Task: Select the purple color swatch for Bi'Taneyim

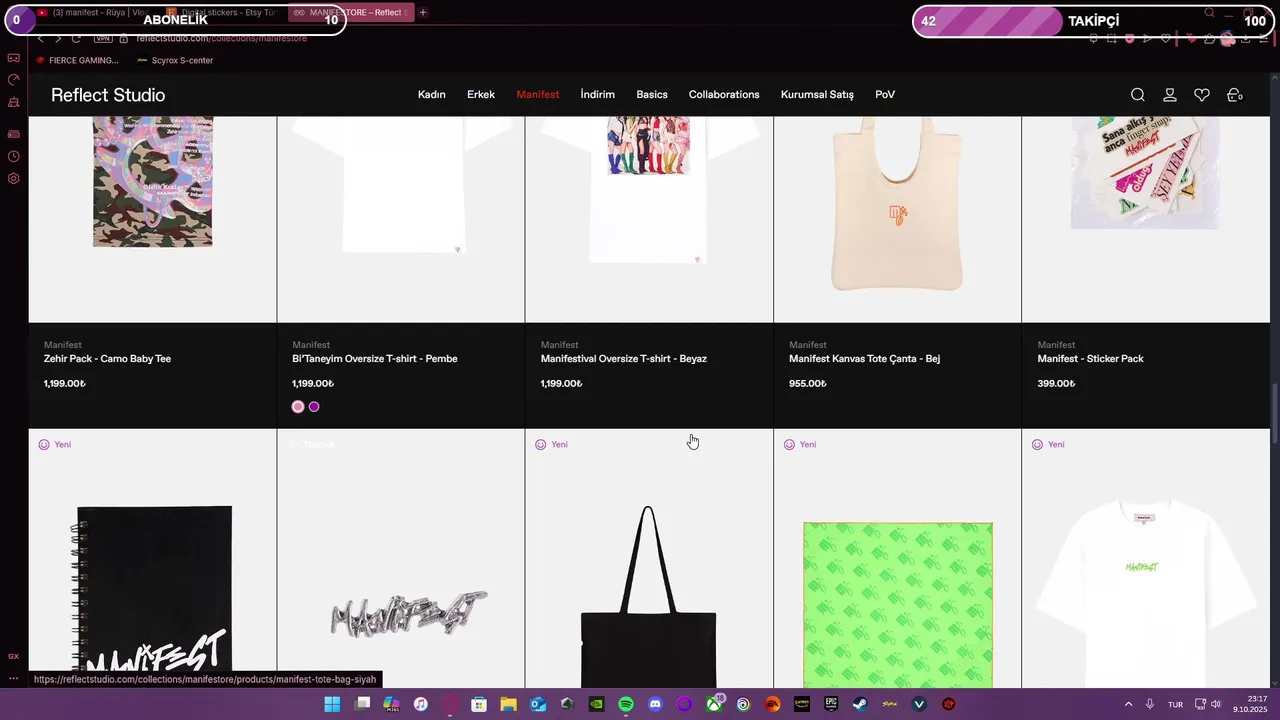Action: [314, 407]
